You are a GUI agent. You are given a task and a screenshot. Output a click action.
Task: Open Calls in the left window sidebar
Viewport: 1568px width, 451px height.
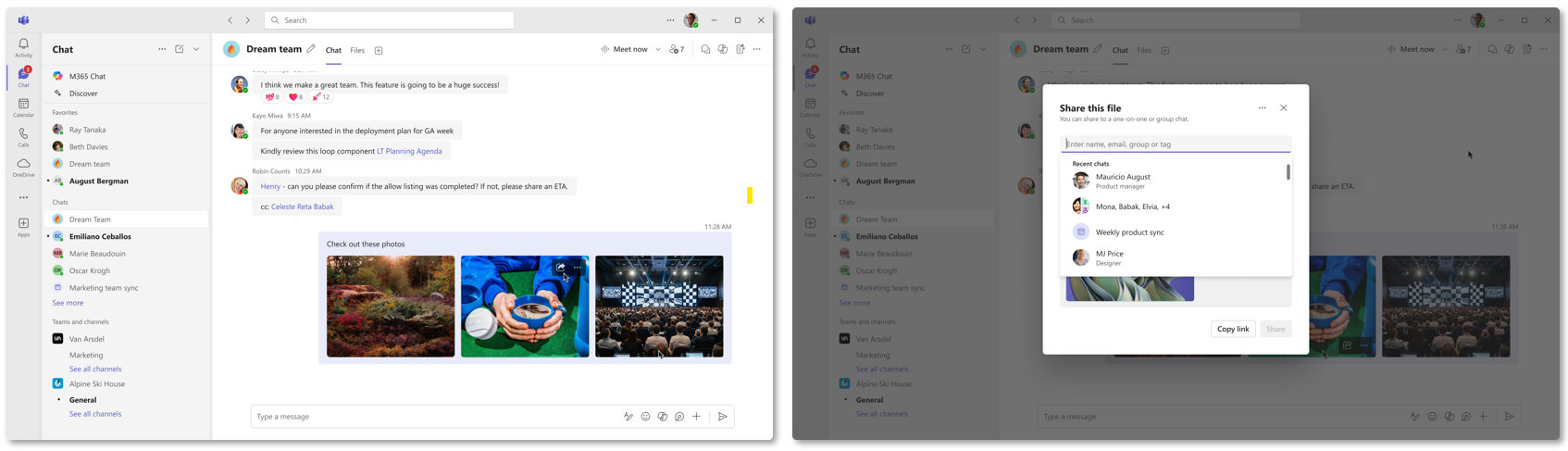pyautogui.click(x=23, y=137)
